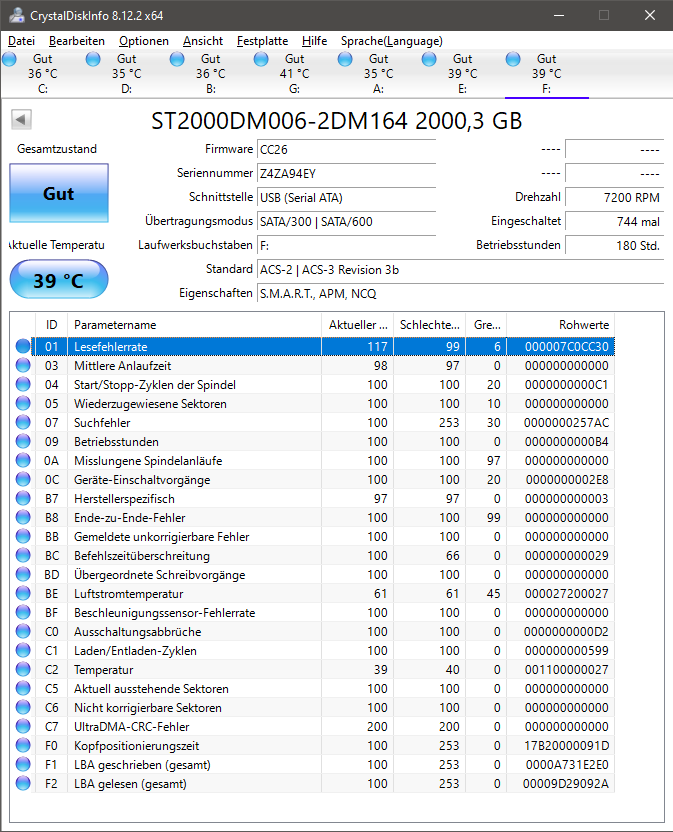Click status icon of Misslungene Spindelanläufe row
The width and height of the screenshot is (673, 832).
pyautogui.click(x=23, y=460)
